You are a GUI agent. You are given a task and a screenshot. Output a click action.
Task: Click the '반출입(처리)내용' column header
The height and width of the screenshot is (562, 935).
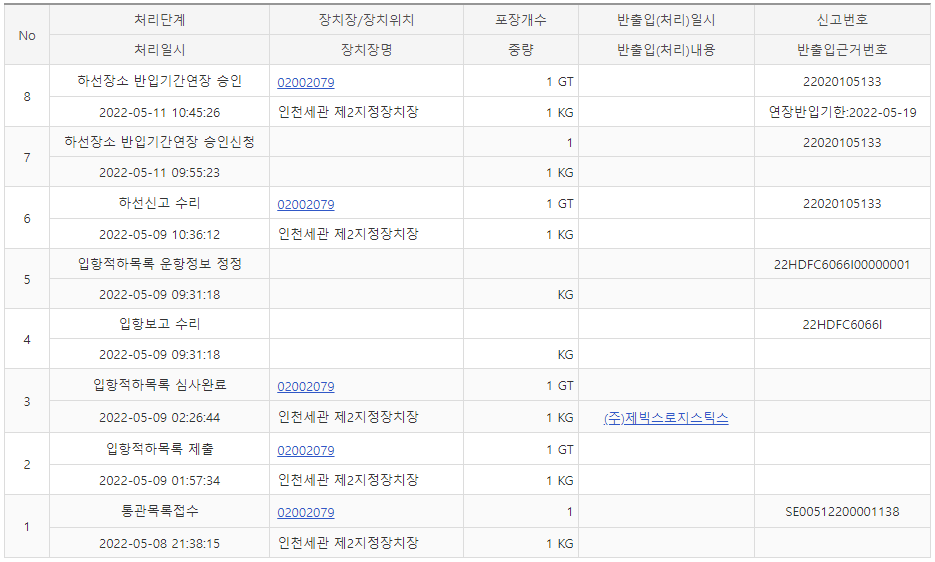click(x=666, y=50)
